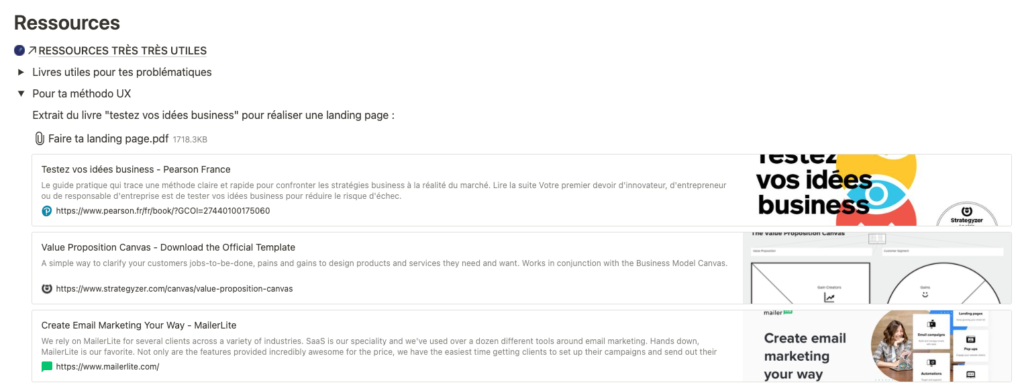Click the Pearson blue favicon icon
1024x389 pixels.
tap(47, 211)
